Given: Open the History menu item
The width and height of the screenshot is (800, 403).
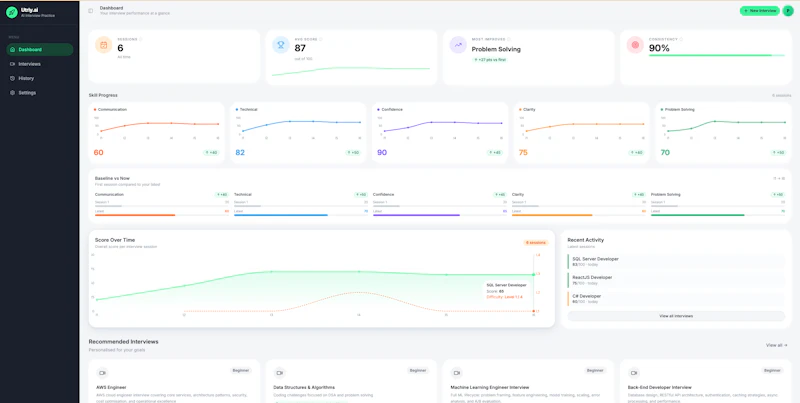Looking at the screenshot, I should pos(40,78).
